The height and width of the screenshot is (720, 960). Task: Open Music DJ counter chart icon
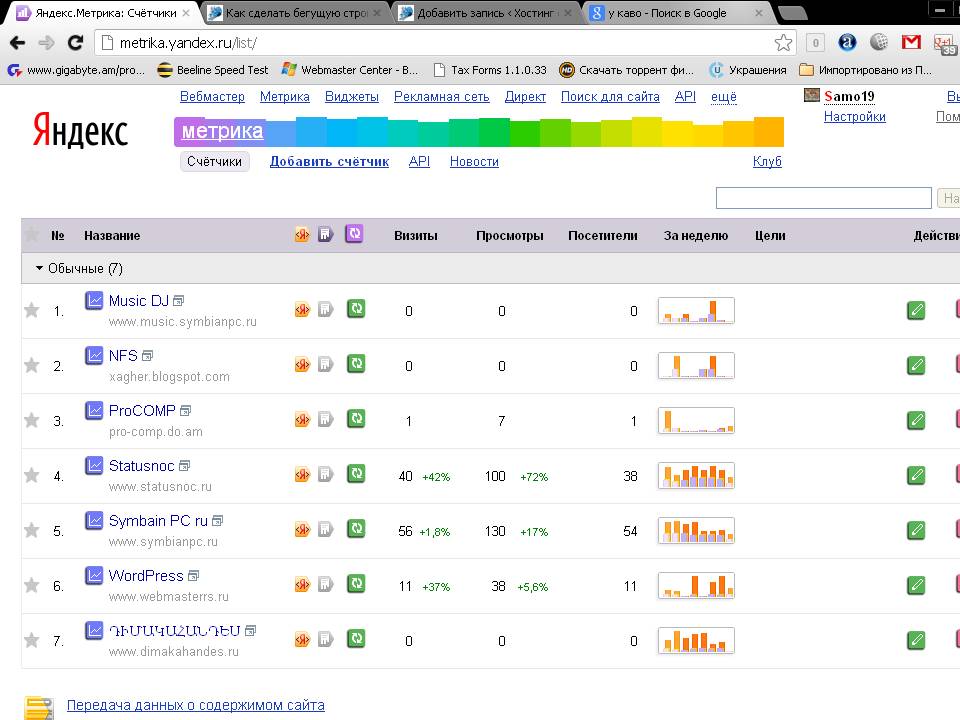[x=94, y=301]
